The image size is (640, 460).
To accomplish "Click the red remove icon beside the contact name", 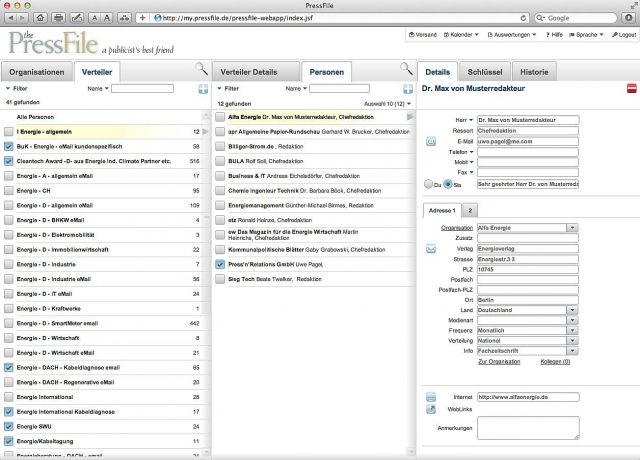I will [x=631, y=89].
